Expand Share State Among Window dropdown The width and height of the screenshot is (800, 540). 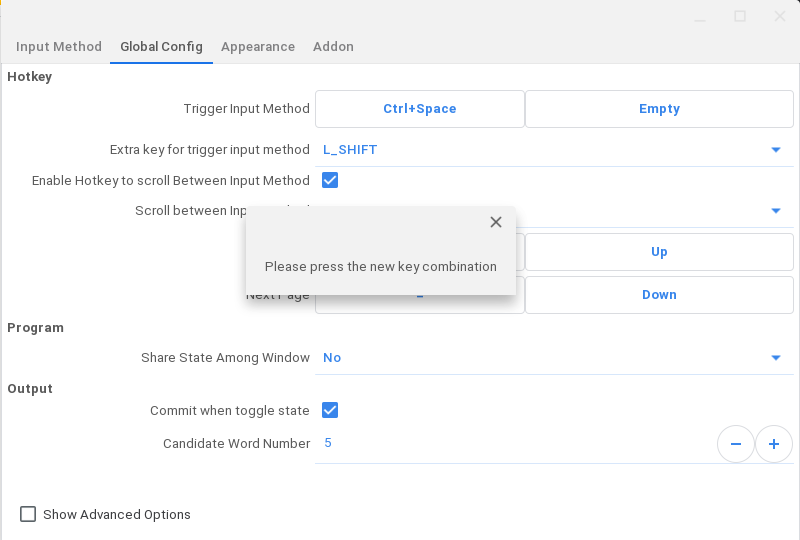click(775, 358)
